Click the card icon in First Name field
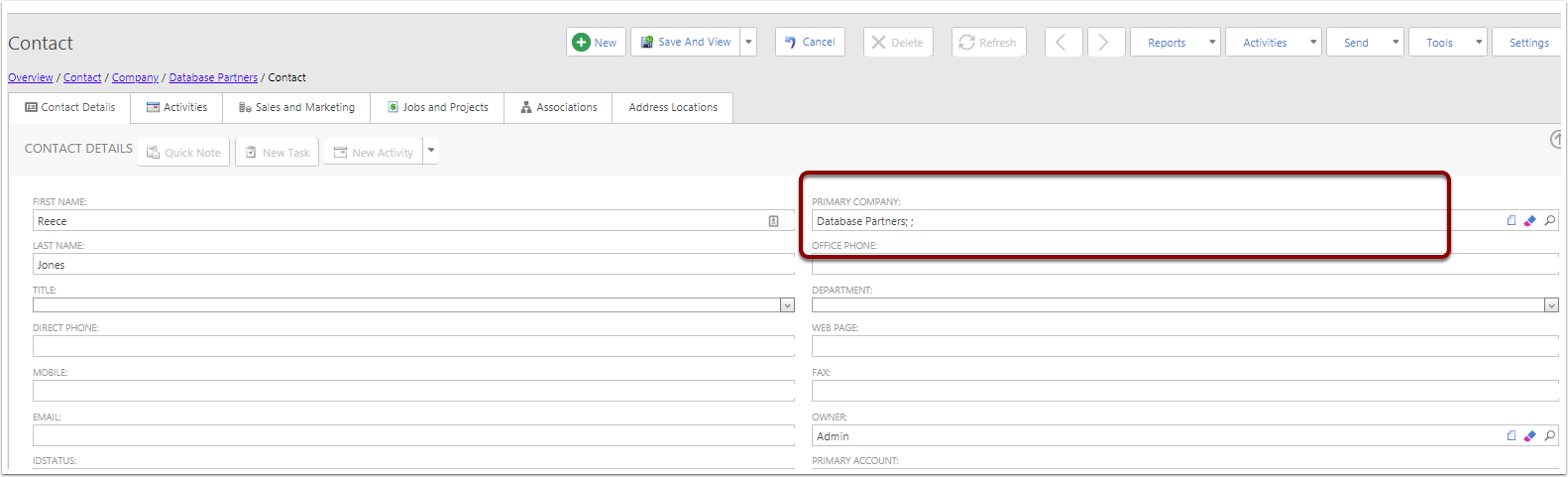The width and height of the screenshot is (1568, 477). pos(773,221)
